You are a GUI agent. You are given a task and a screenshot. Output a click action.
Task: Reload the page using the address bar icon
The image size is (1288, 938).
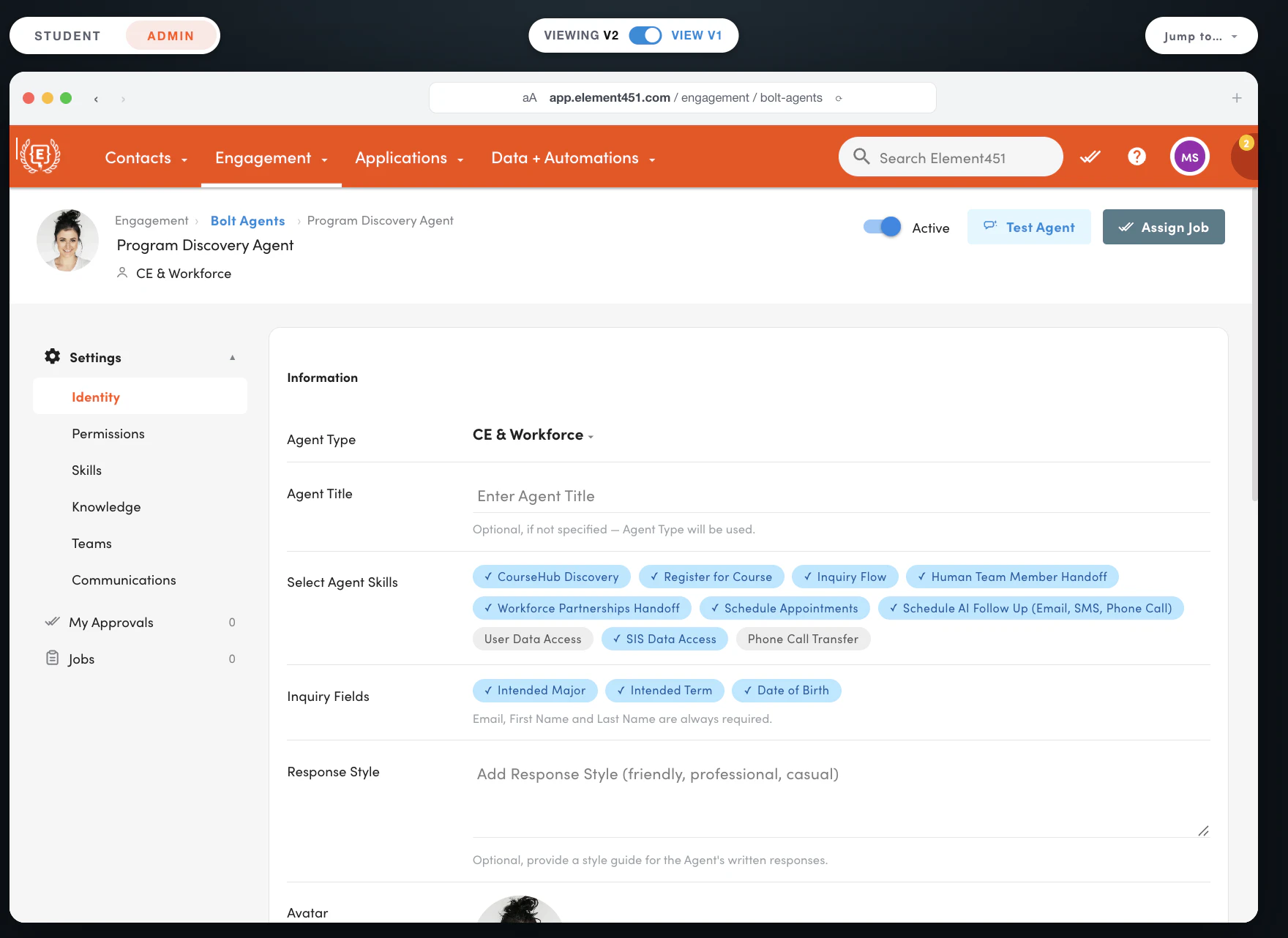(839, 98)
